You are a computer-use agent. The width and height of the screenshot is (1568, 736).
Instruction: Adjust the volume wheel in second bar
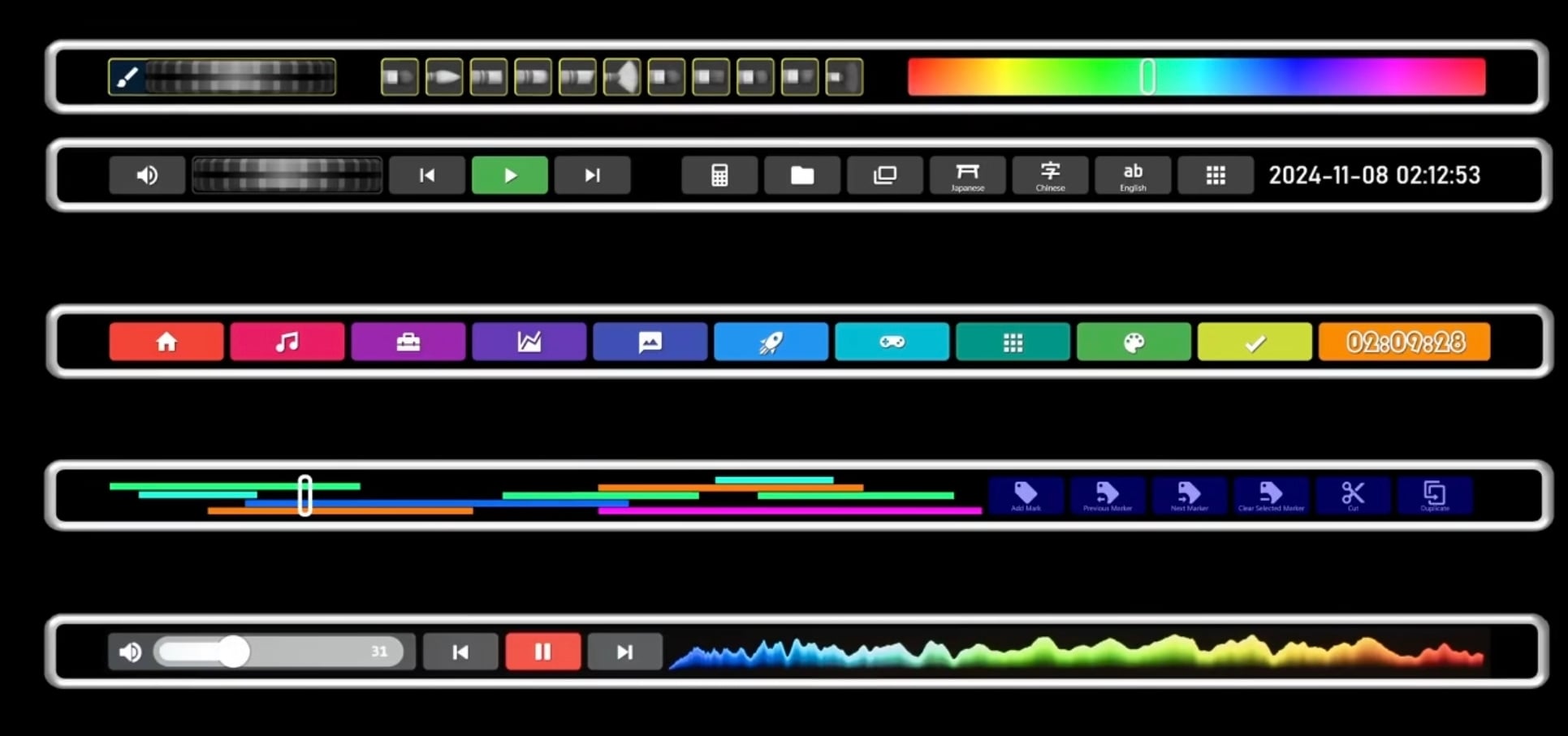coord(287,175)
